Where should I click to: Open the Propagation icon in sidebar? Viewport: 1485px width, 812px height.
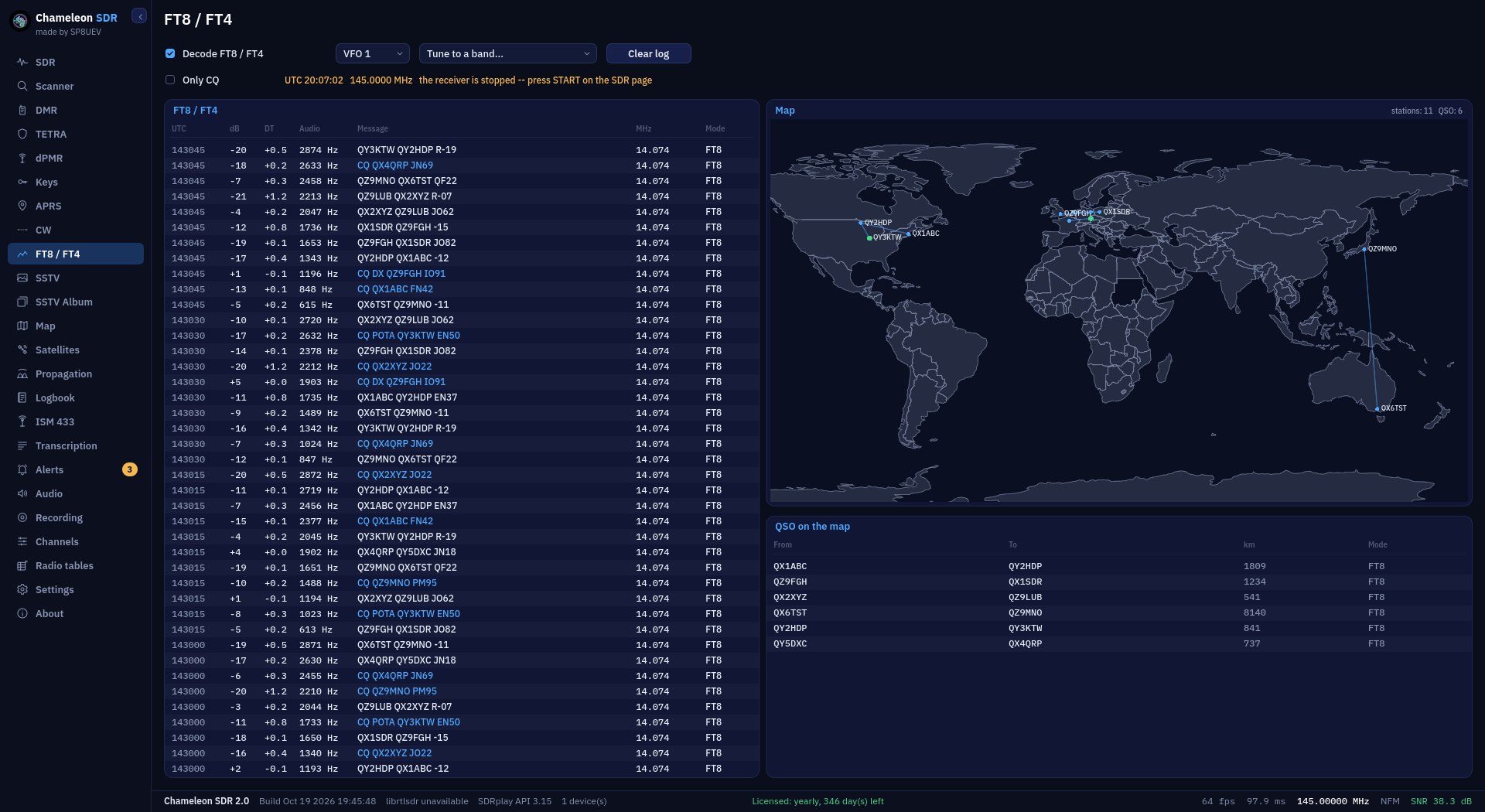click(22, 374)
